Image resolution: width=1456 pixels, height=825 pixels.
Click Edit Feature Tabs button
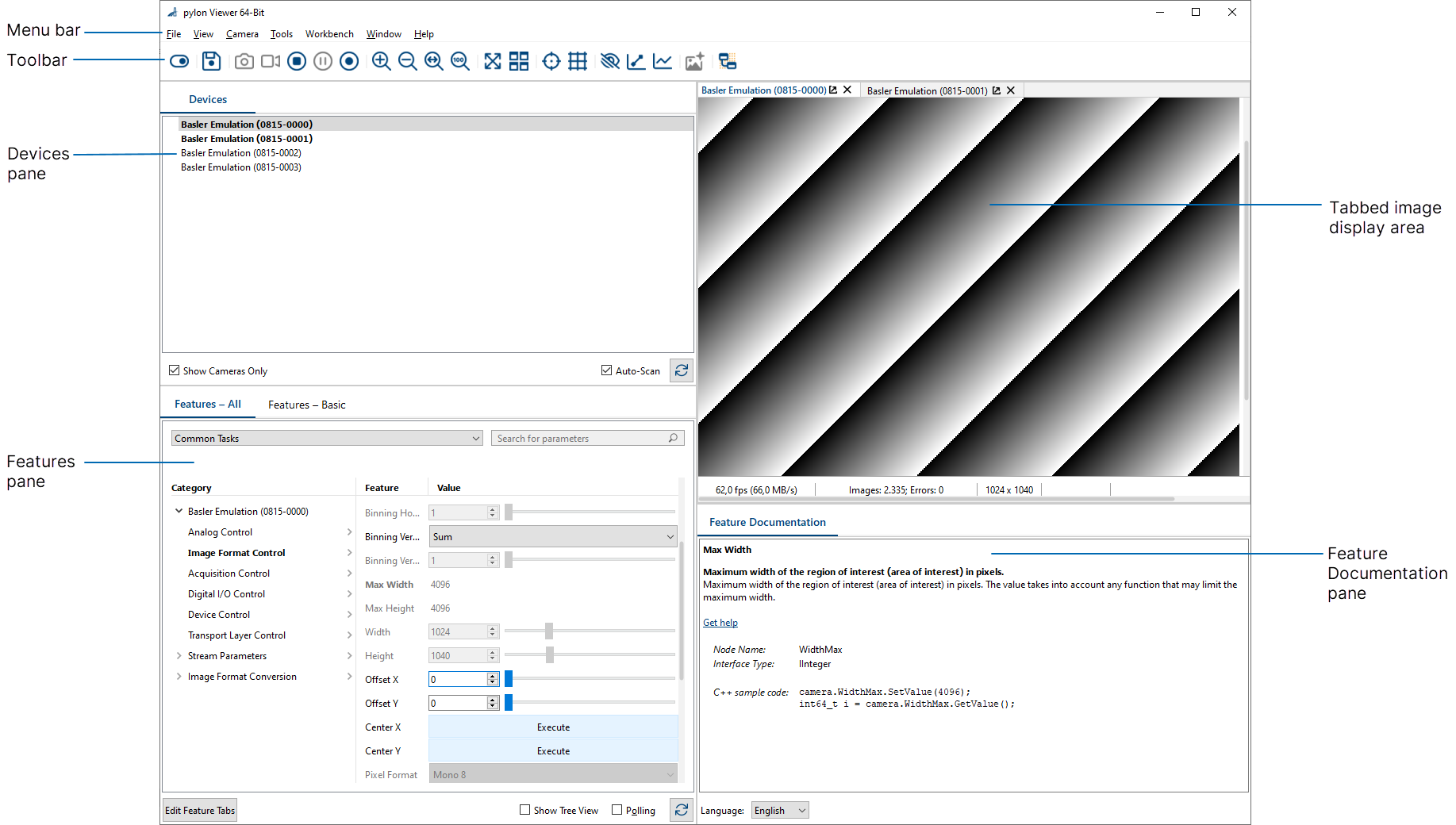[x=200, y=810]
